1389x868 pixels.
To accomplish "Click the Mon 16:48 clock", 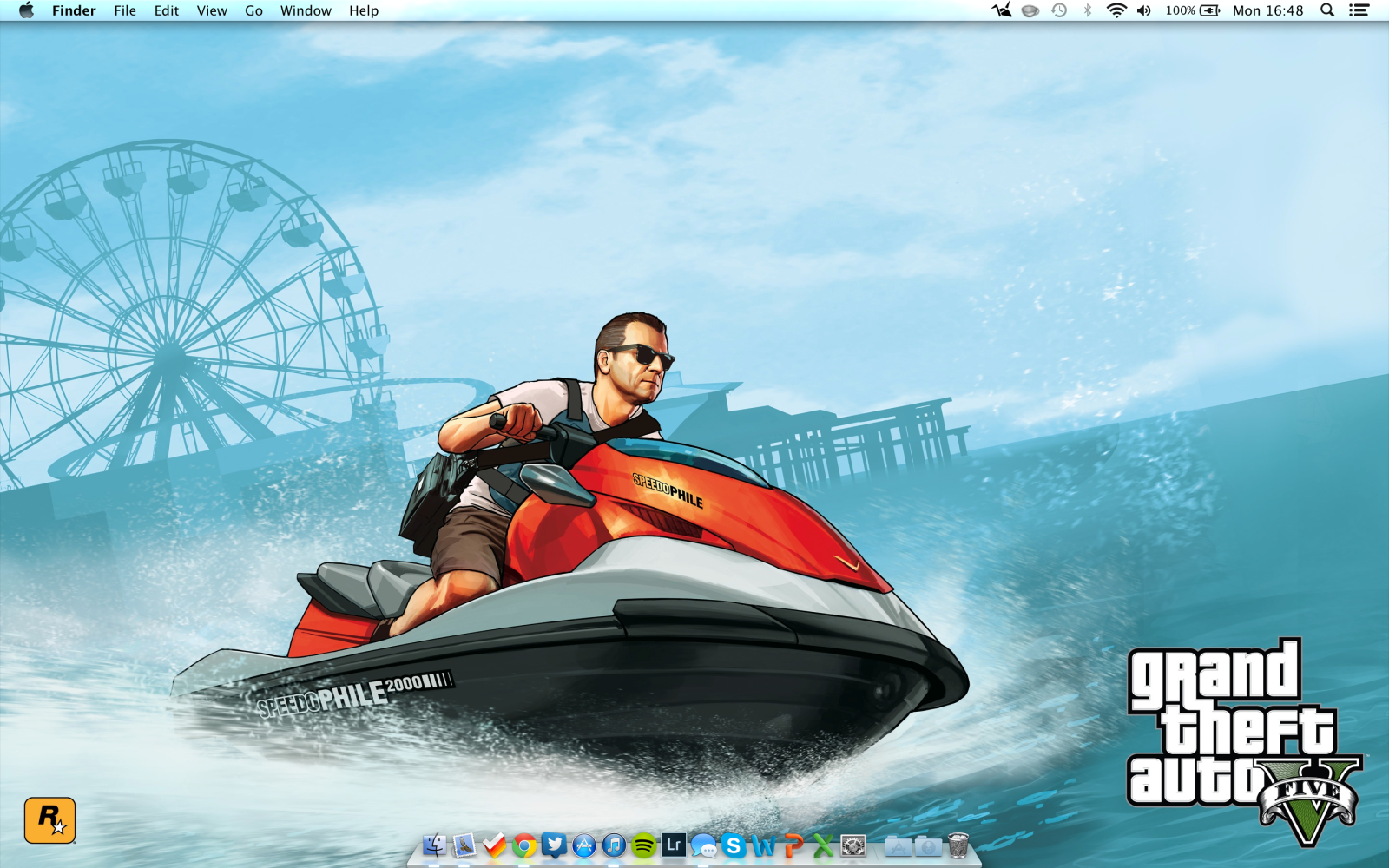I will coord(1267,10).
